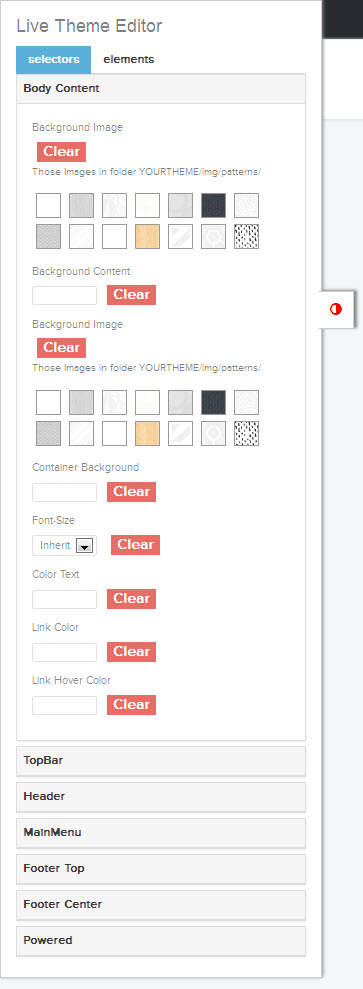The width and height of the screenshot is (363, 989).
Task: Clear the Link Hover Color value
Action: (131, 705)
